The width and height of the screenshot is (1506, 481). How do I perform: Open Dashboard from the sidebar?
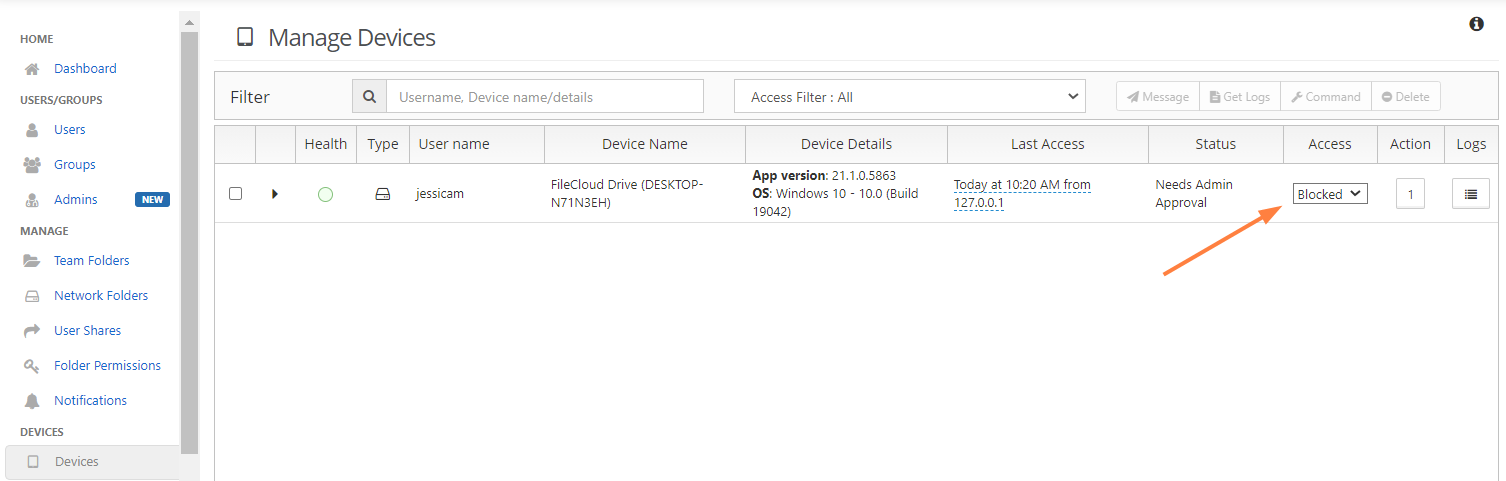pyautogui.click(x=85, y=69)
